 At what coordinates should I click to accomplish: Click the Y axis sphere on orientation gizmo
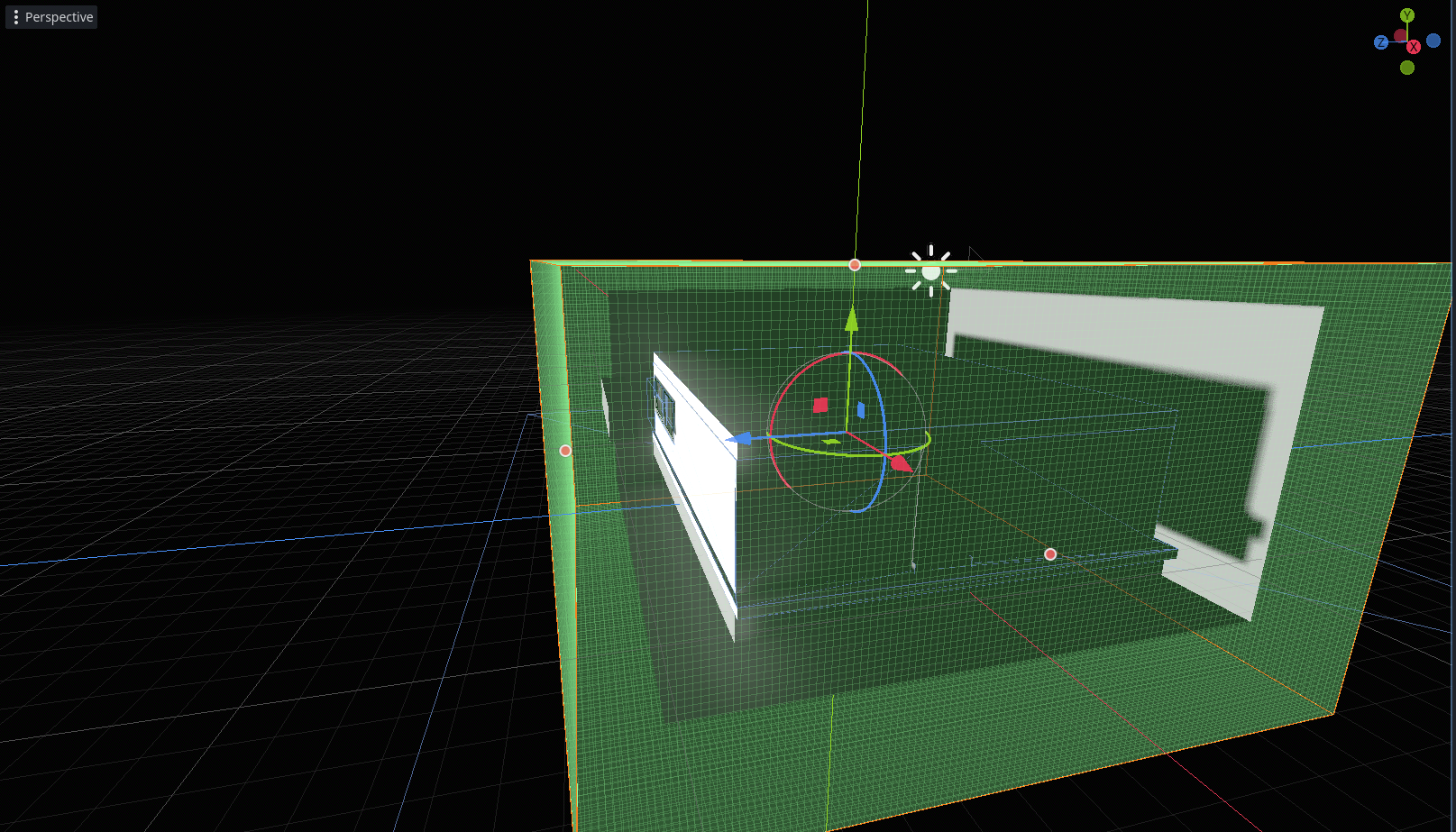point(1406,14)
